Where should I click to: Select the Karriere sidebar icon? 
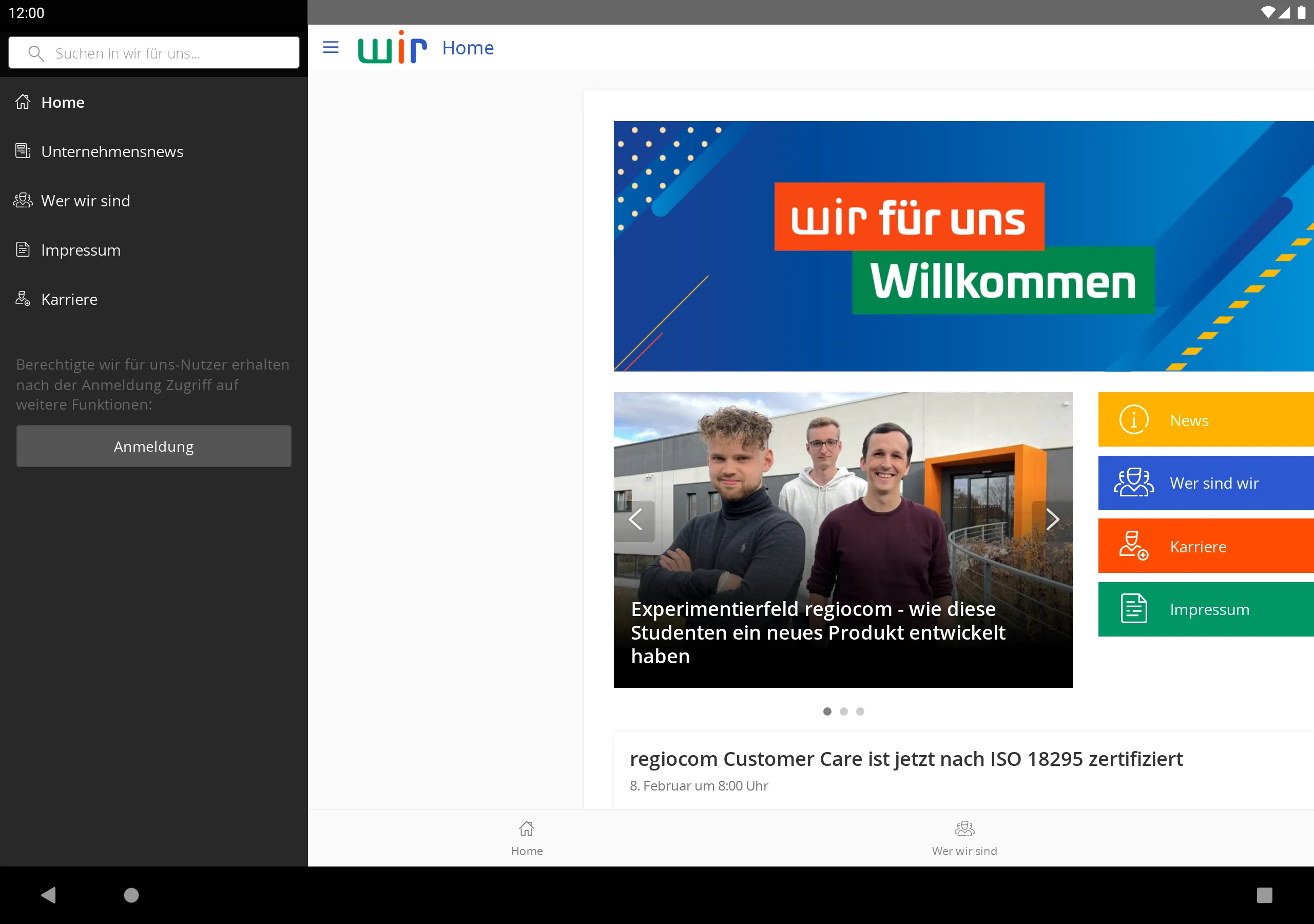coord(22,299)
